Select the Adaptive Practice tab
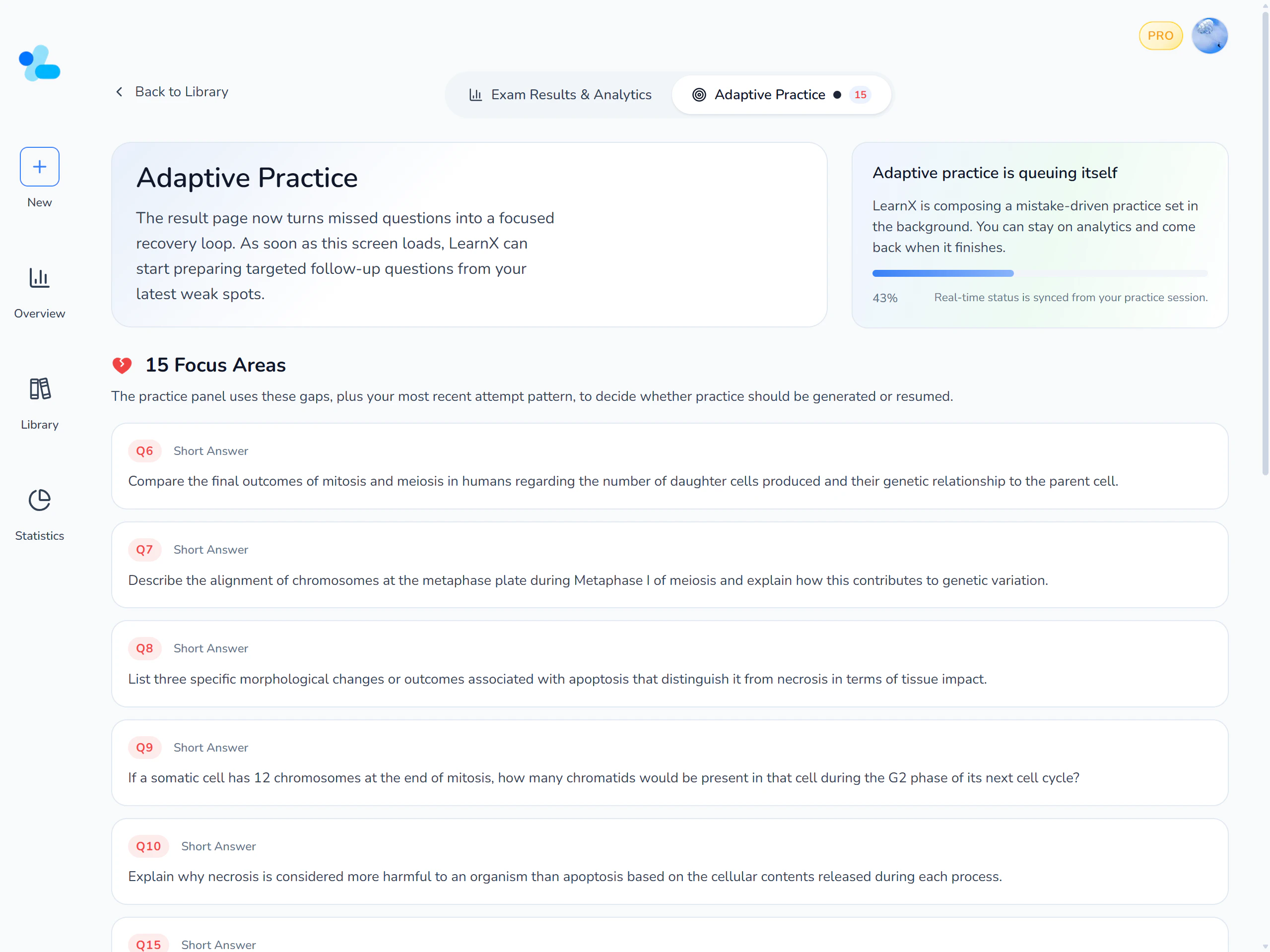1270x952 pixels. (x=769, y=95)
